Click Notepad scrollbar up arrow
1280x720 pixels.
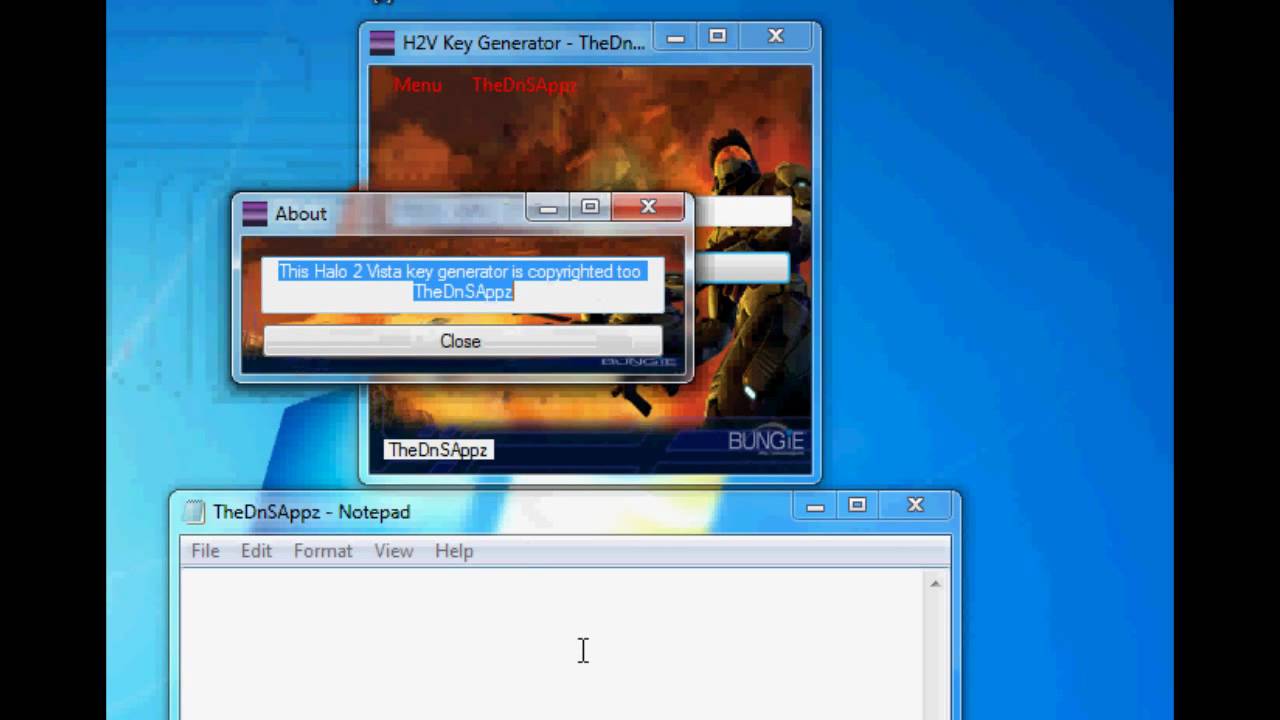(935, 583)
